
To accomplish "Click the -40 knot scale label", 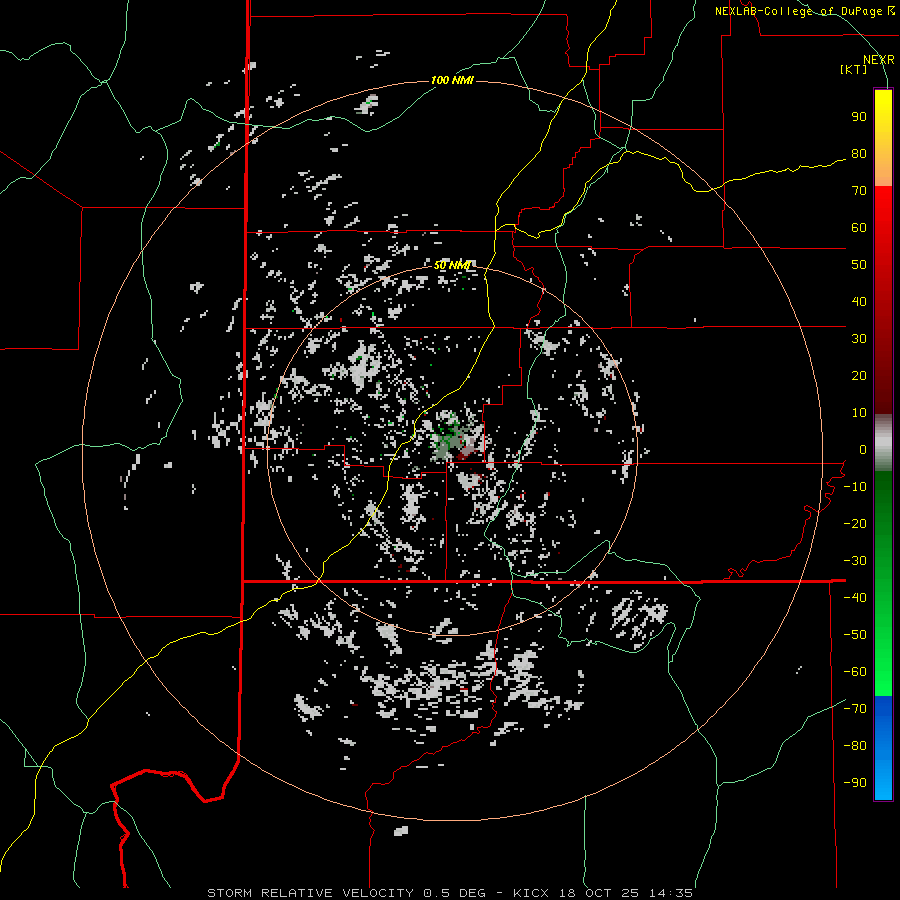I will pyautogui.click(x=855, y=598).
